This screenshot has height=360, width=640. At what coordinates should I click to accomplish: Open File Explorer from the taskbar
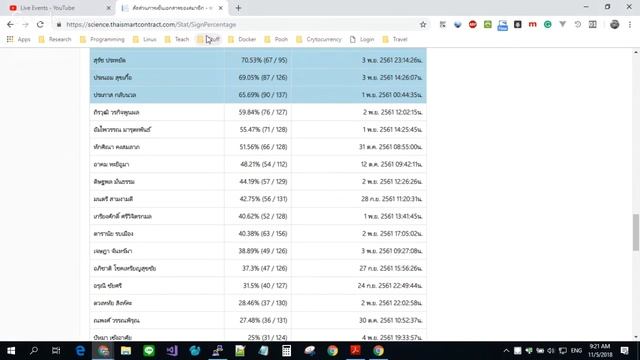[x=126, y=351]
